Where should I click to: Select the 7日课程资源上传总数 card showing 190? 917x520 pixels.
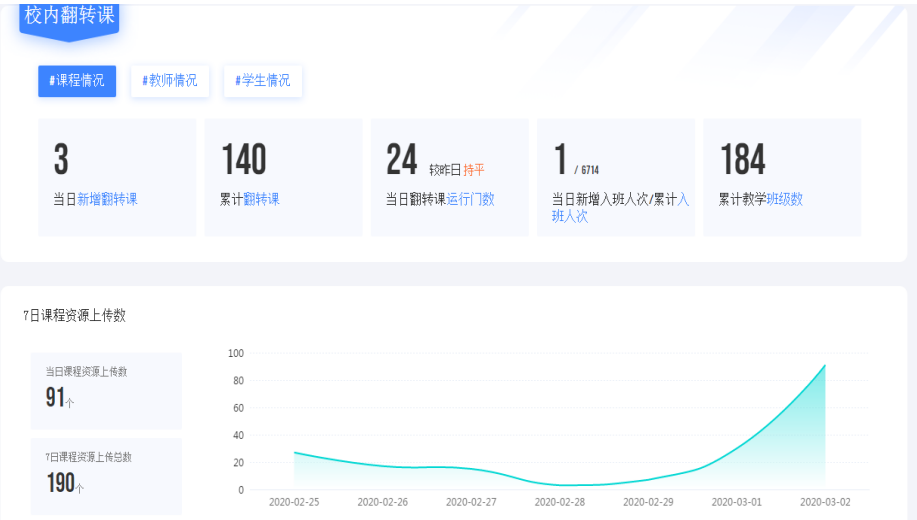tap(106, 475)
